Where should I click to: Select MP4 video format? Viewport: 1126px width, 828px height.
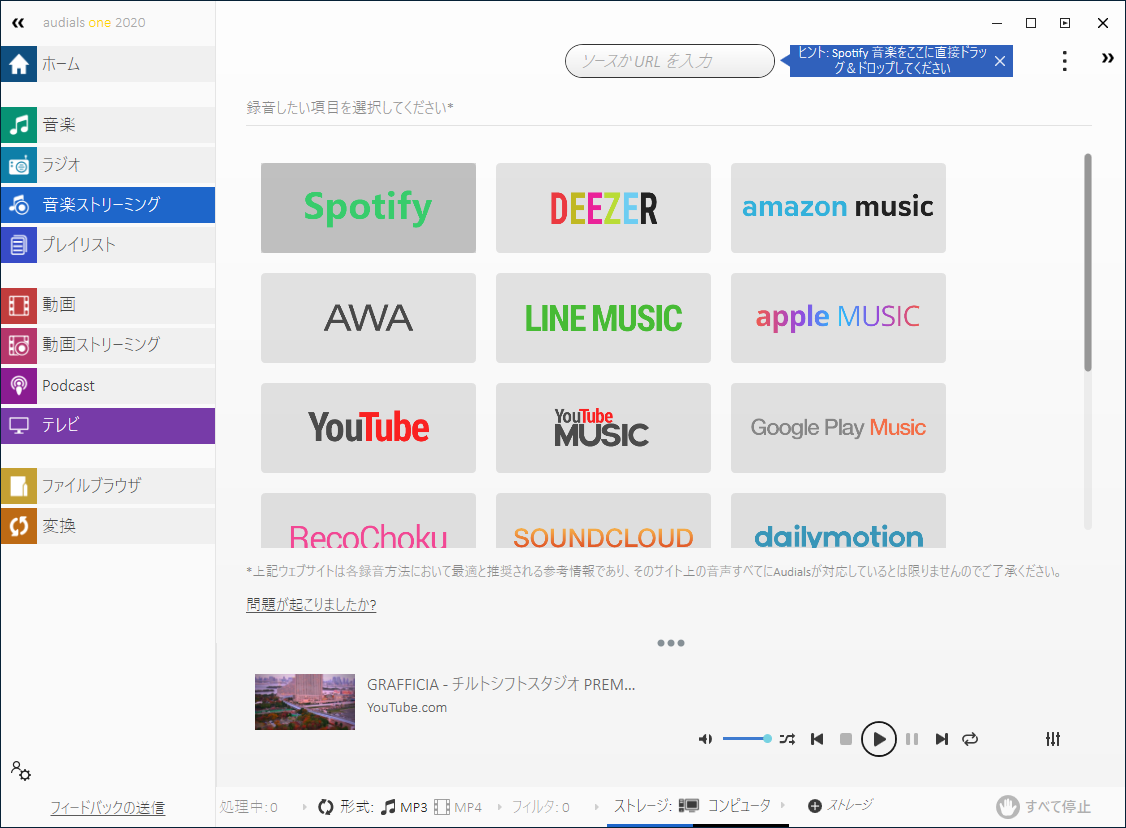click(458, 807)
